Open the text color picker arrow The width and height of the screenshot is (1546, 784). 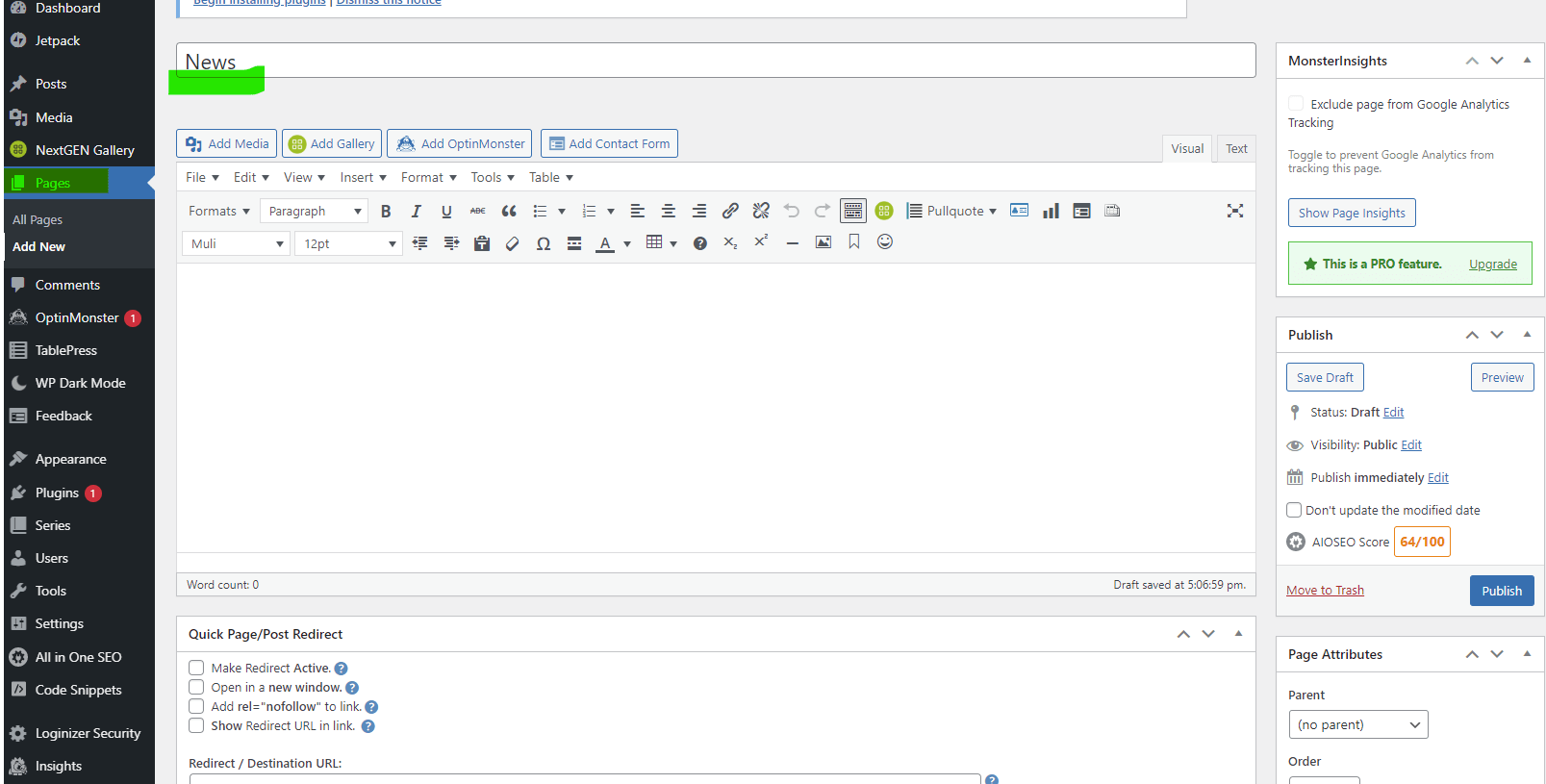tap(627, 244)
